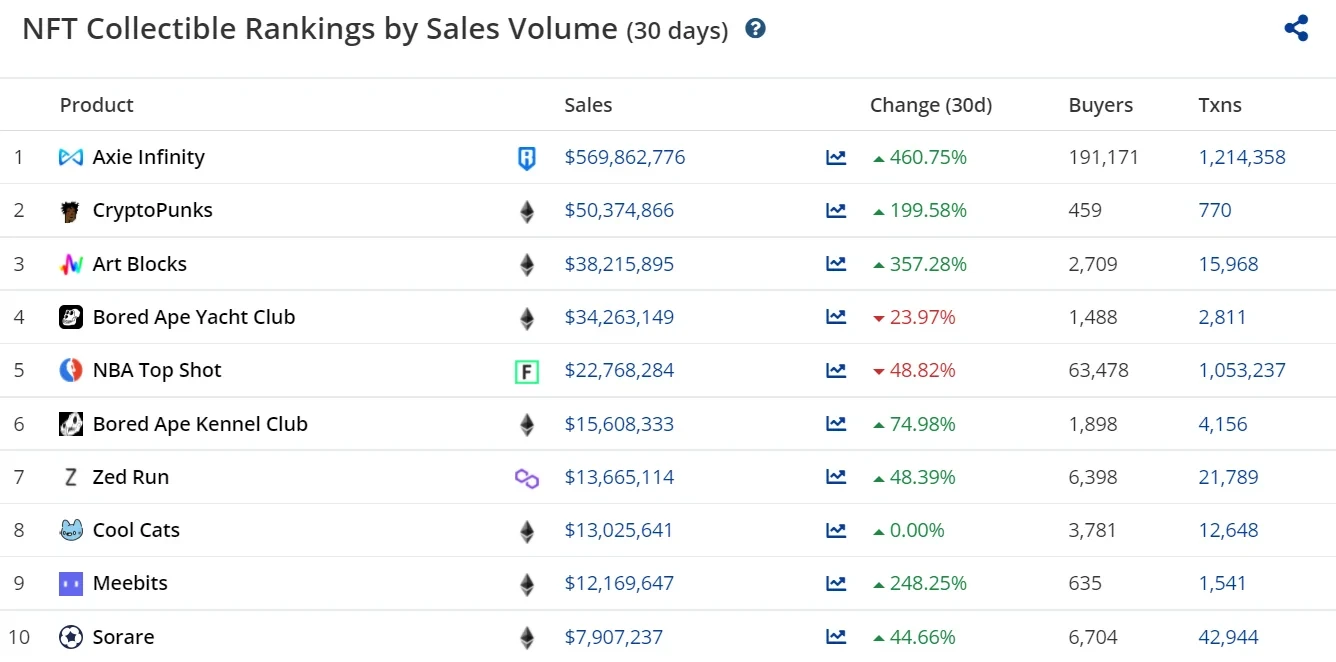Open the Art Blocks collection link
Viewport: 1336px width, 662px height.
coord(139,264)
